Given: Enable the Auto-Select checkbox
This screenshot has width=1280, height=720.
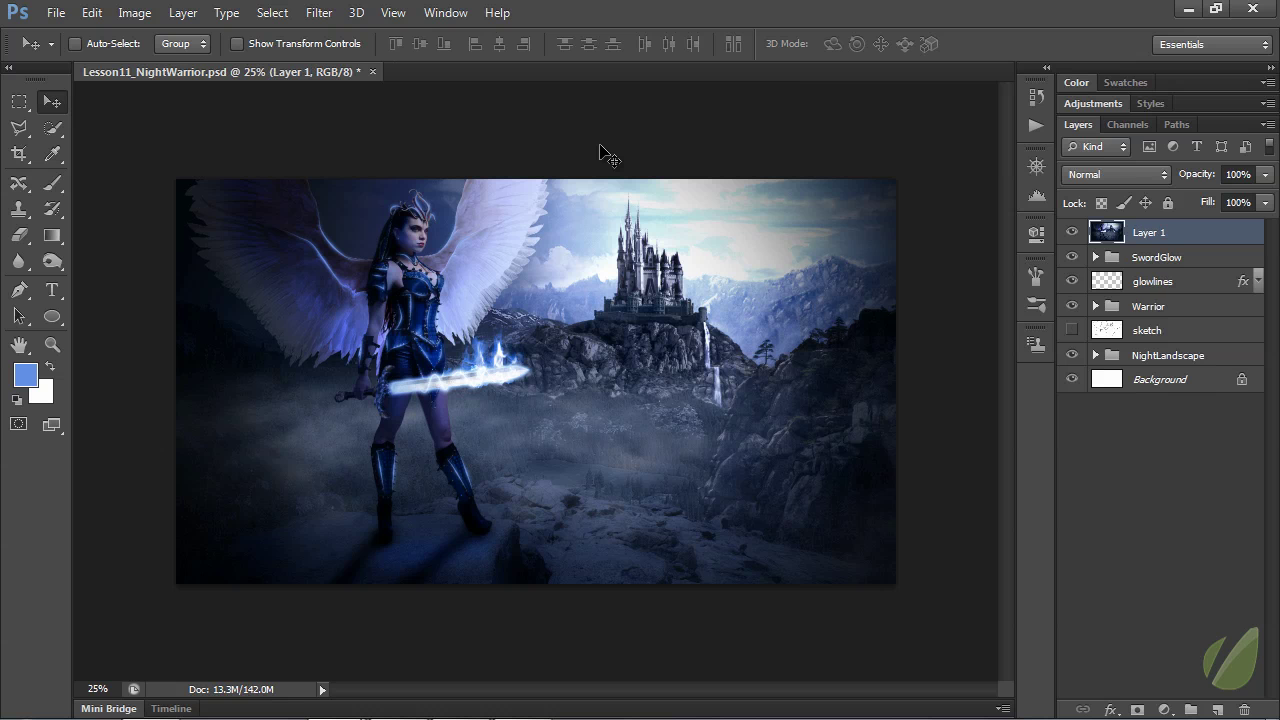Looking at the screenshot, I should coord(75,44).
